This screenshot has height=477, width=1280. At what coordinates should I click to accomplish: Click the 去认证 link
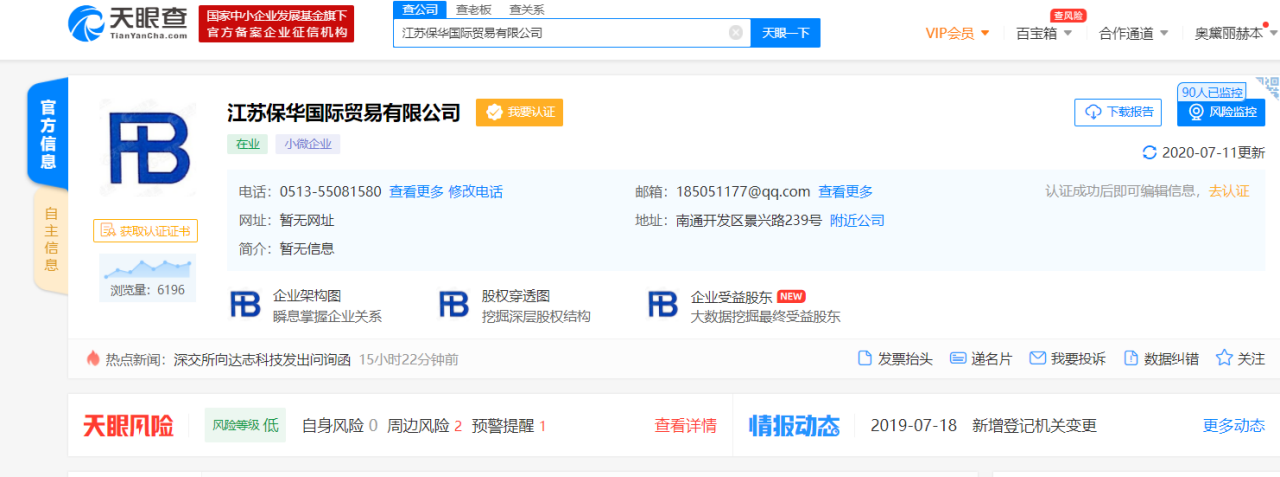1229,191
